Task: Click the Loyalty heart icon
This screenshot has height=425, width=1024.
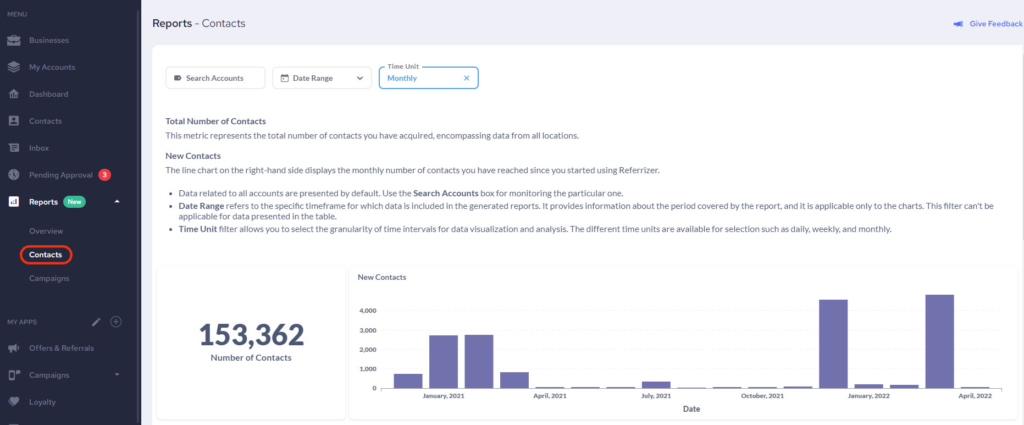Action: click(x=14, y=402)
